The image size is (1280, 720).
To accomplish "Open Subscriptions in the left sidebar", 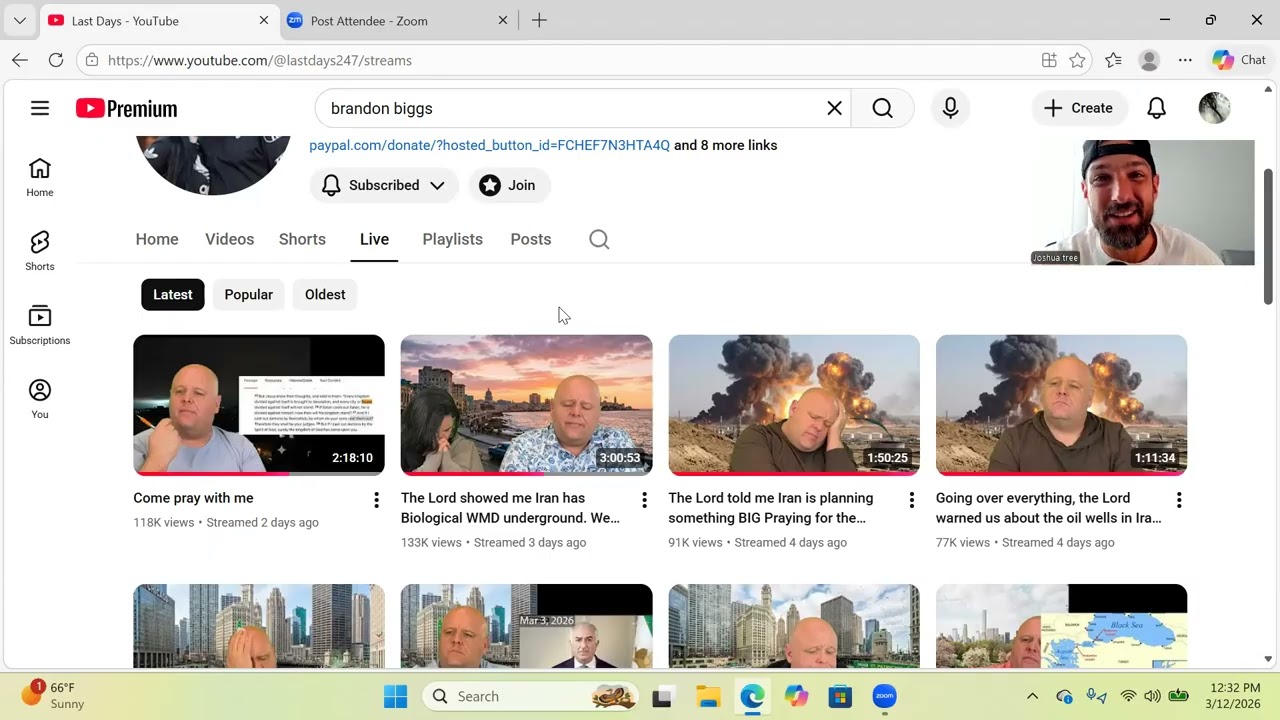I will pyautogui.click(x=40, y=326).
